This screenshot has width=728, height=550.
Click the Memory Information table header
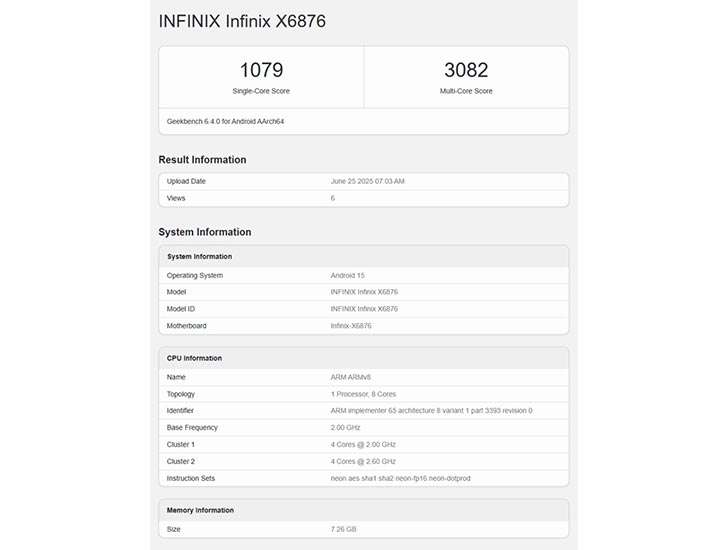pos(200,510)
